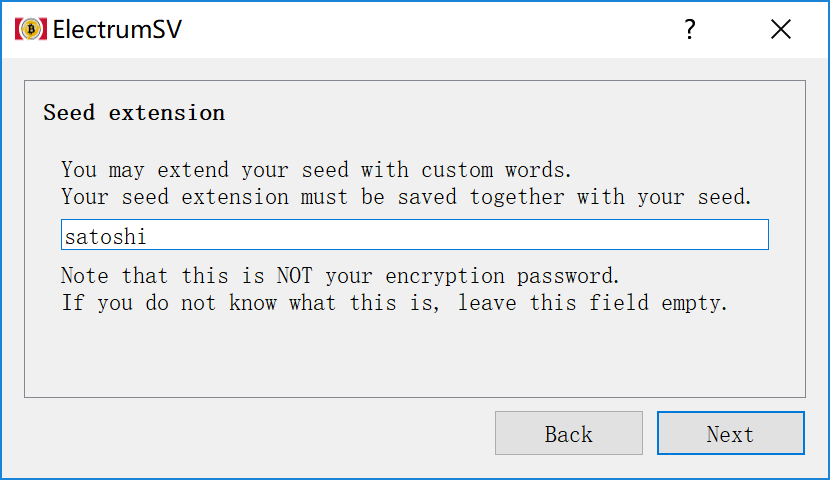Image resolution: width=830 pixels, height=480 pixels.
Task: Click the empty title bar area before the help button
Action: coord(423,29)
